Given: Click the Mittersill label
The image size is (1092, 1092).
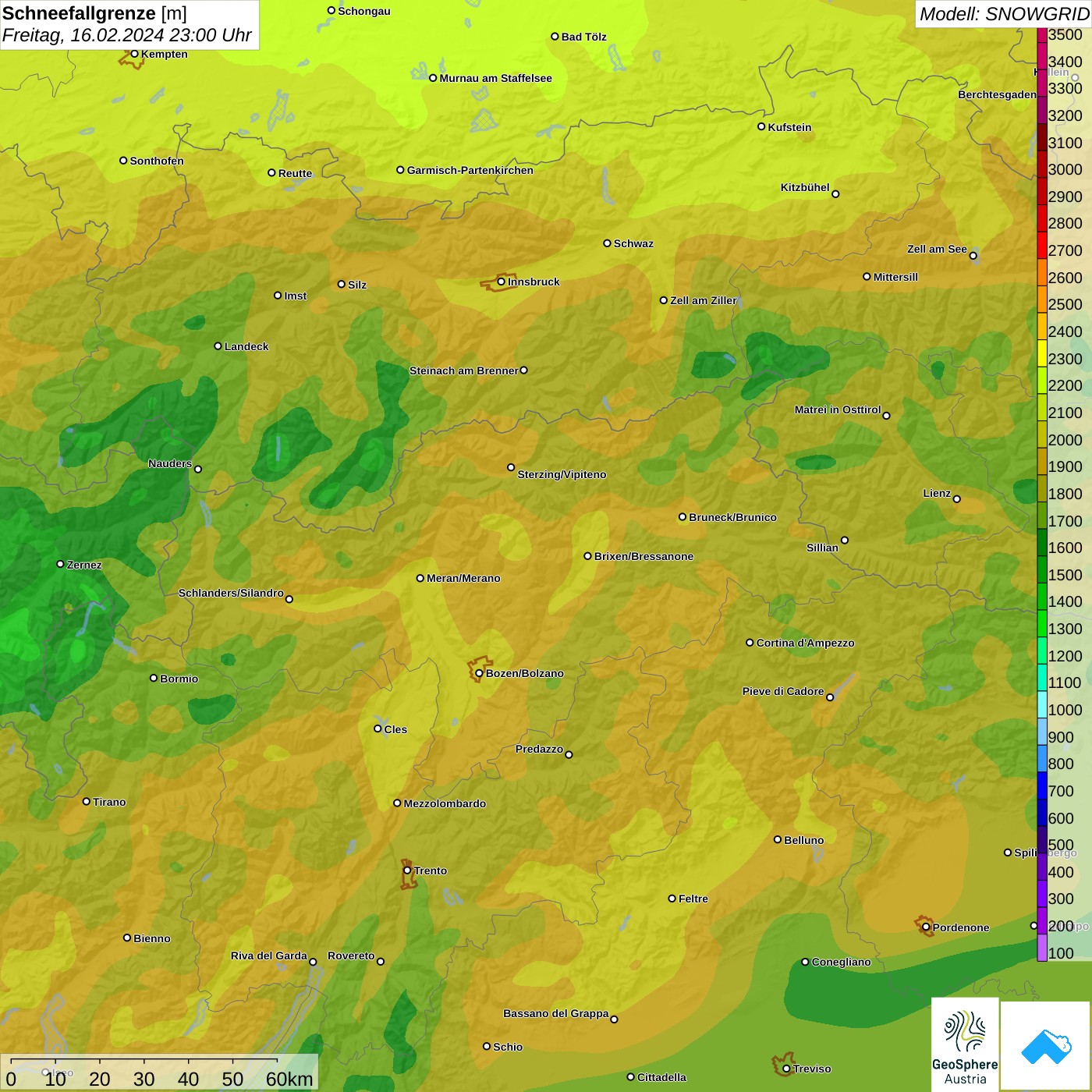Looking at the screenshot, I should pyautogui.click(x=895, y=277).
